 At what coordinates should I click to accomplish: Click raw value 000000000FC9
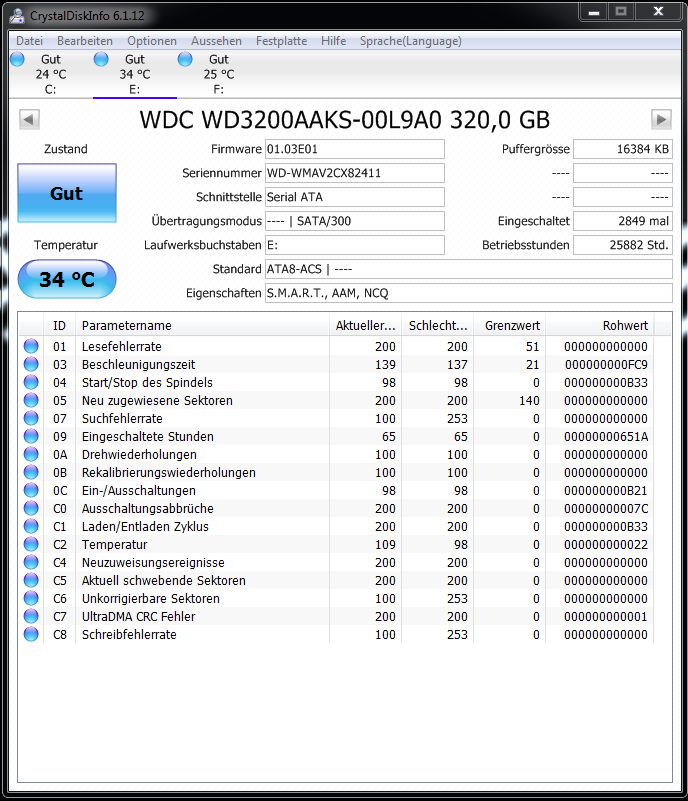coord(606,364)
